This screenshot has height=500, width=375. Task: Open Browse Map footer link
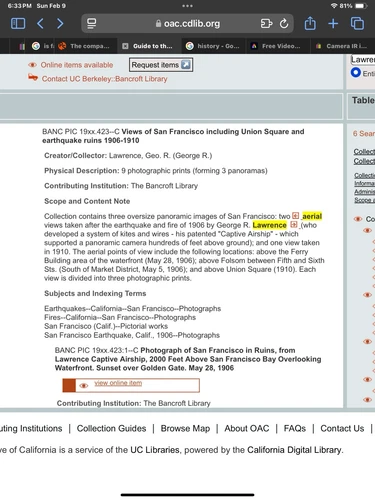click(x=185, y=428)
